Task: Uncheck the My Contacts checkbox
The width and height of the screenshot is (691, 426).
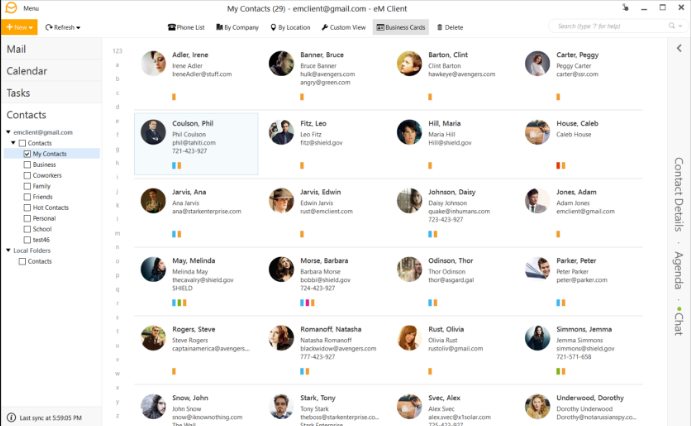Action: pyautogui.click(x=27, y=154)
